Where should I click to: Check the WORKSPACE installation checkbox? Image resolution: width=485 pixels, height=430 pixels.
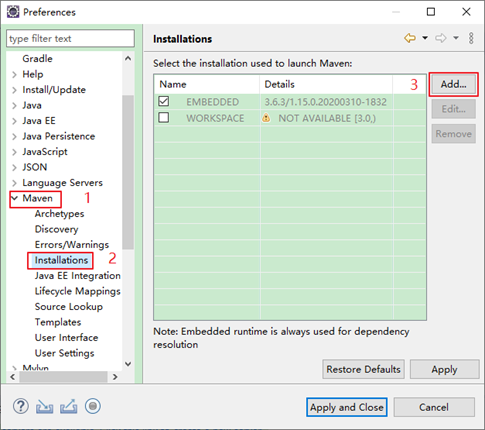coord(164,117)
